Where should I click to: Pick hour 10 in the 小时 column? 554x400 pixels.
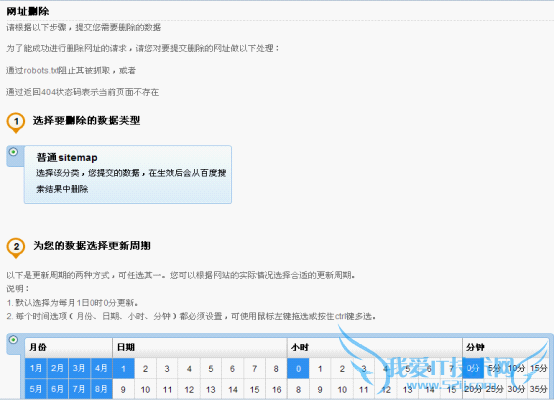[342, 389]
